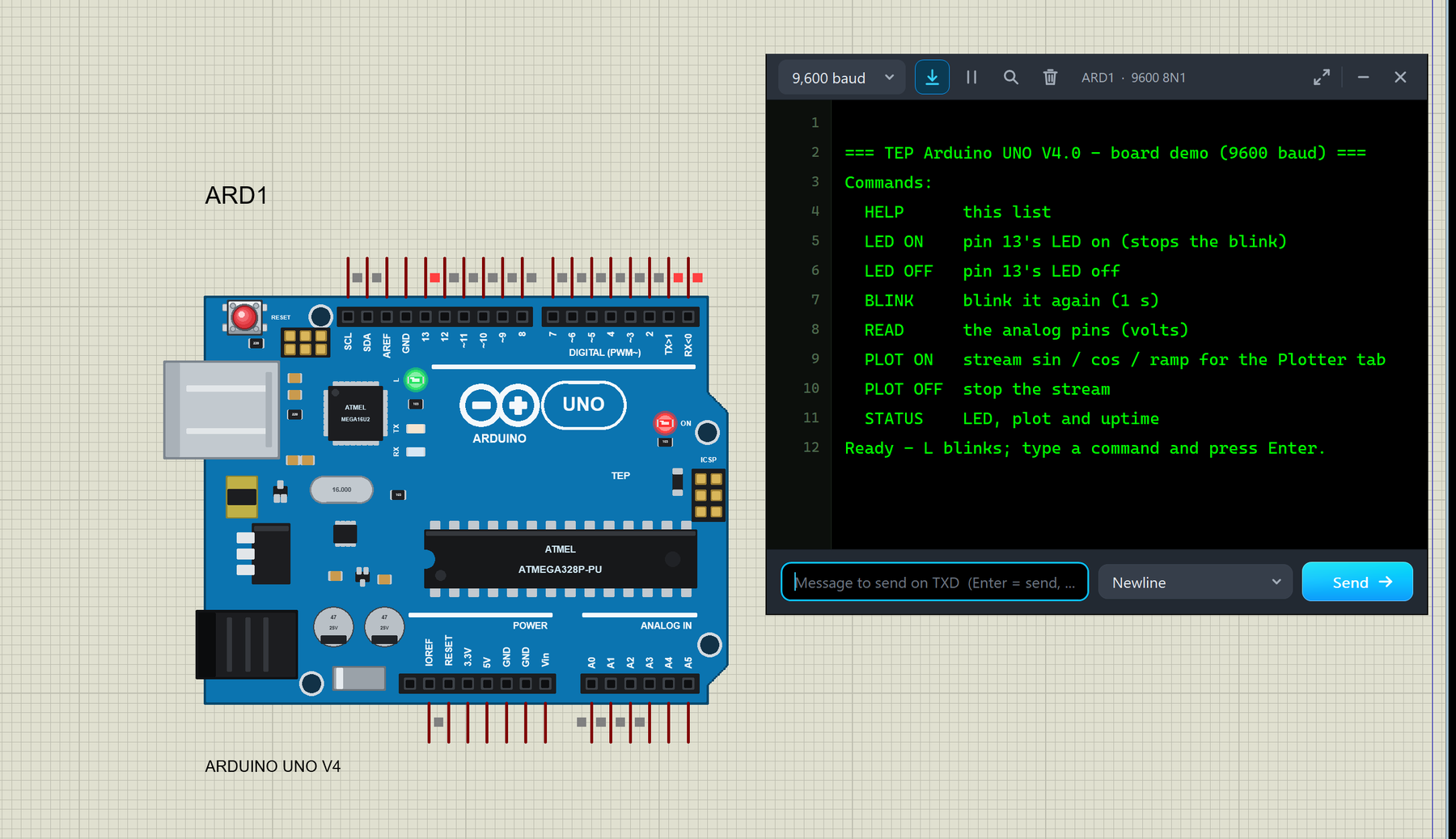Click the ARDUINO UNO V4 label
The width and height of the screenshot is (1456, 839).
pyautogui.click(x=273, y=766)
